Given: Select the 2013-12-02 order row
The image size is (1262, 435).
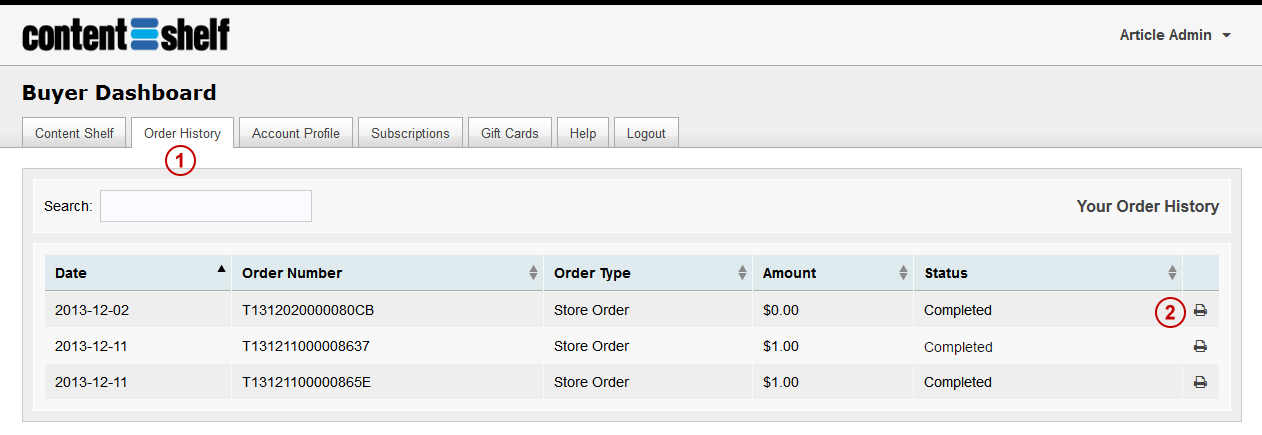Looking at the screenshot, I should pos(92,311).
